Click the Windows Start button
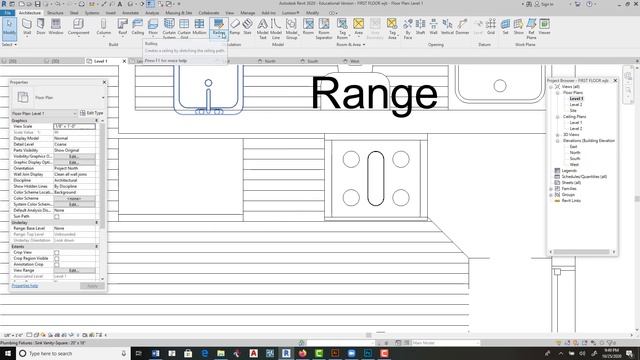The image size is (640, 360). pyautogui.click(x=7, y=353)
